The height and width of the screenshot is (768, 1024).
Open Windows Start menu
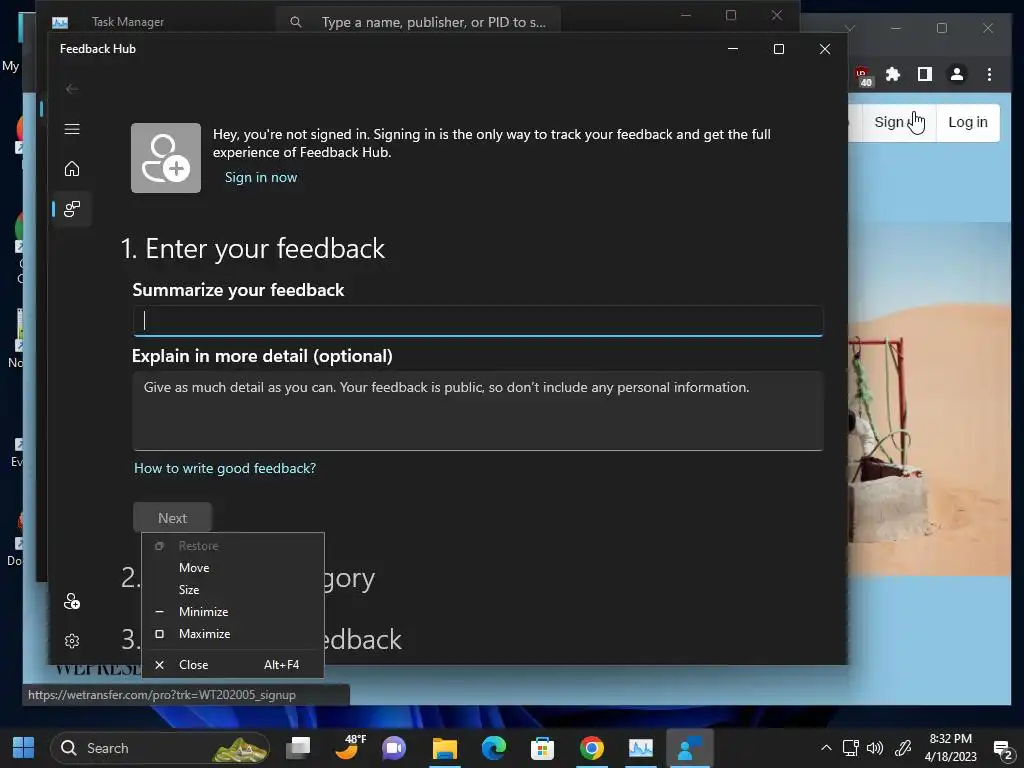(24, 748)
